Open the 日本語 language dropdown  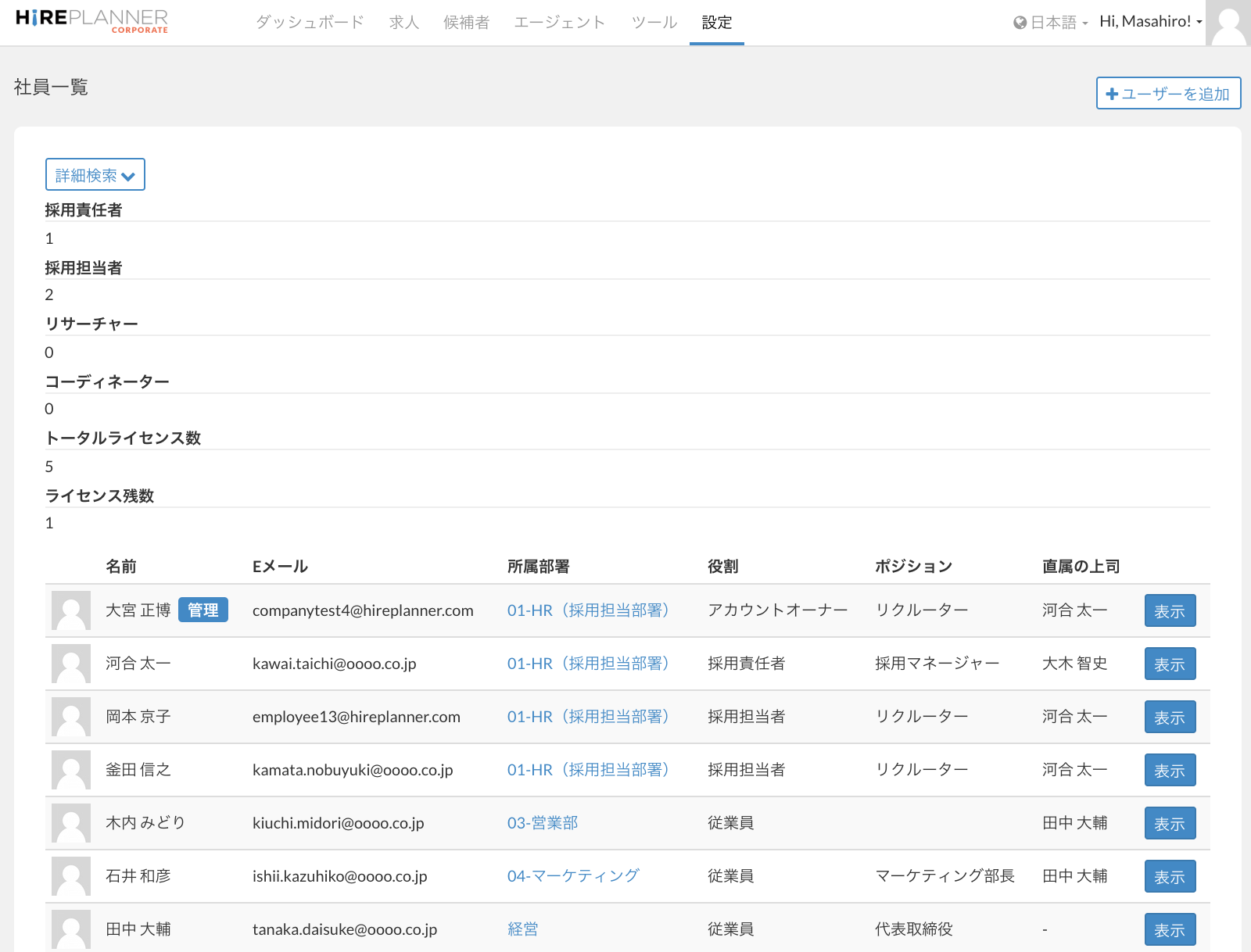(1051, 23)
